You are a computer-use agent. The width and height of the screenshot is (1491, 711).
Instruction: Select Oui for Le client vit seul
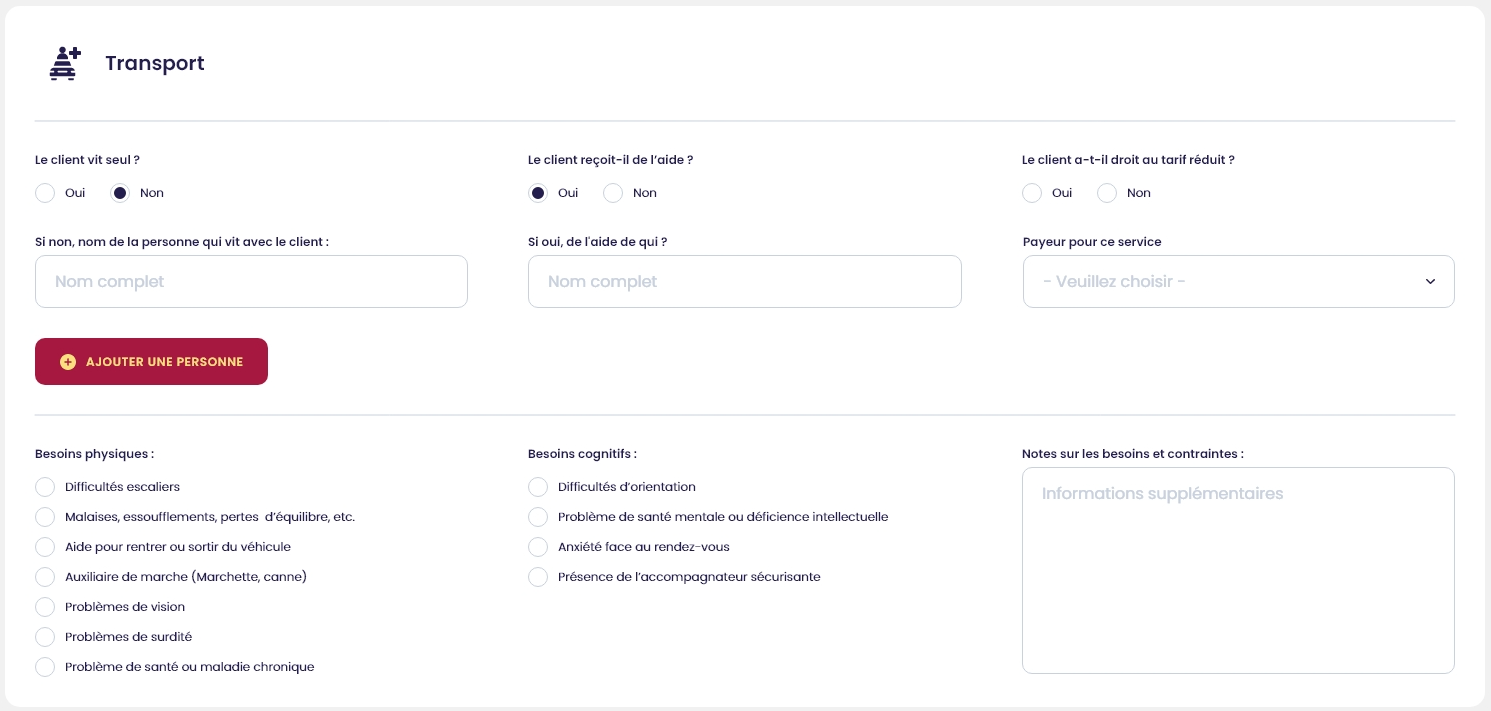(x=45, y=193)
